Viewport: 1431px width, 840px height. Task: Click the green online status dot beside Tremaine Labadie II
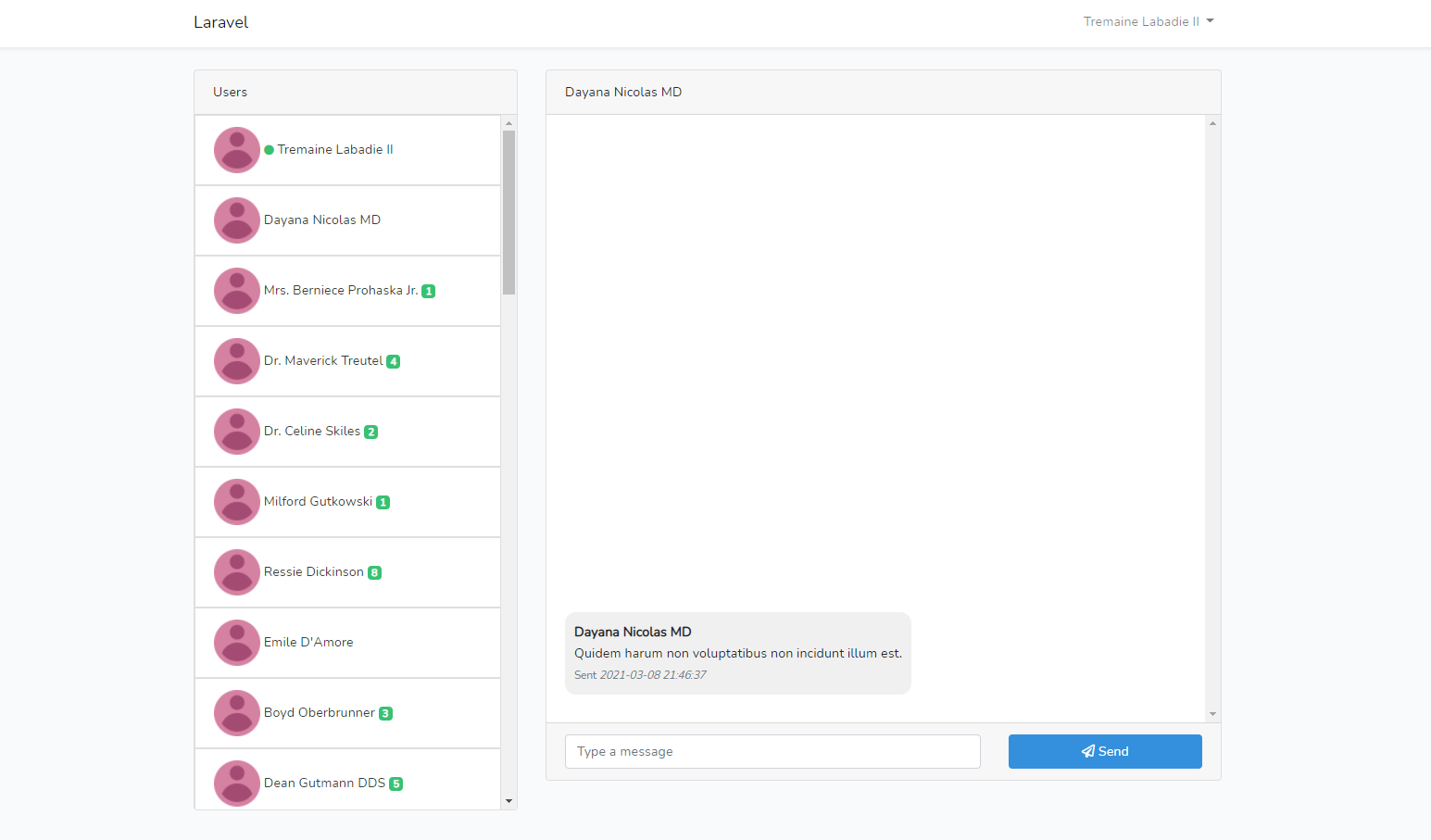click(267, 149)
